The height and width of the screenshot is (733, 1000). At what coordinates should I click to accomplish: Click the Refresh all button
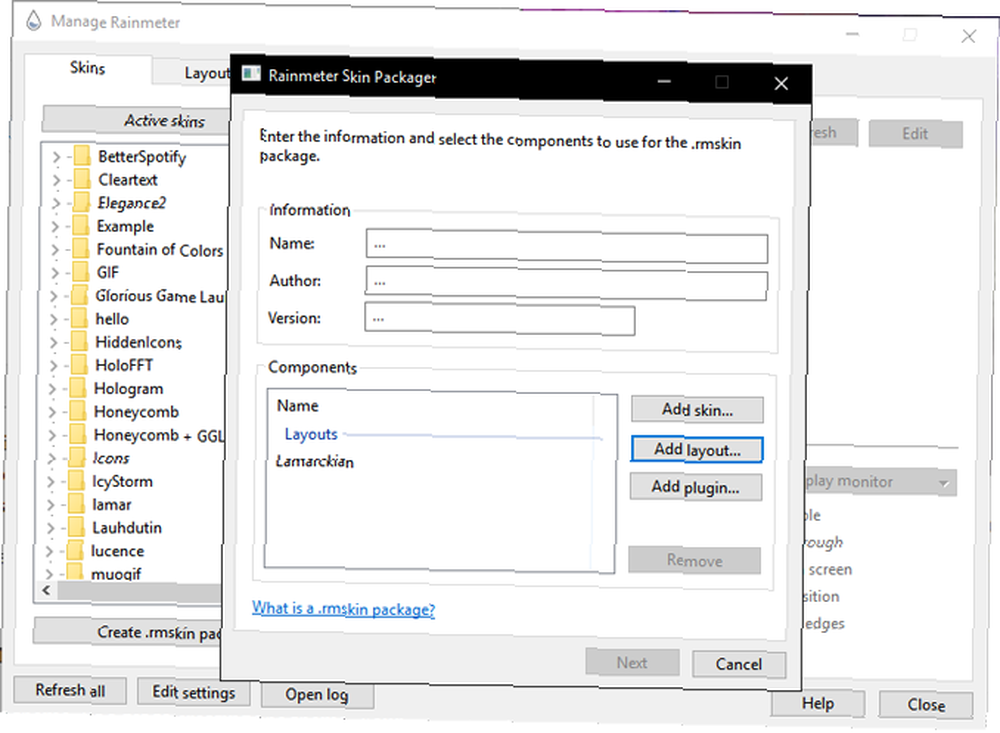point(70,690)
